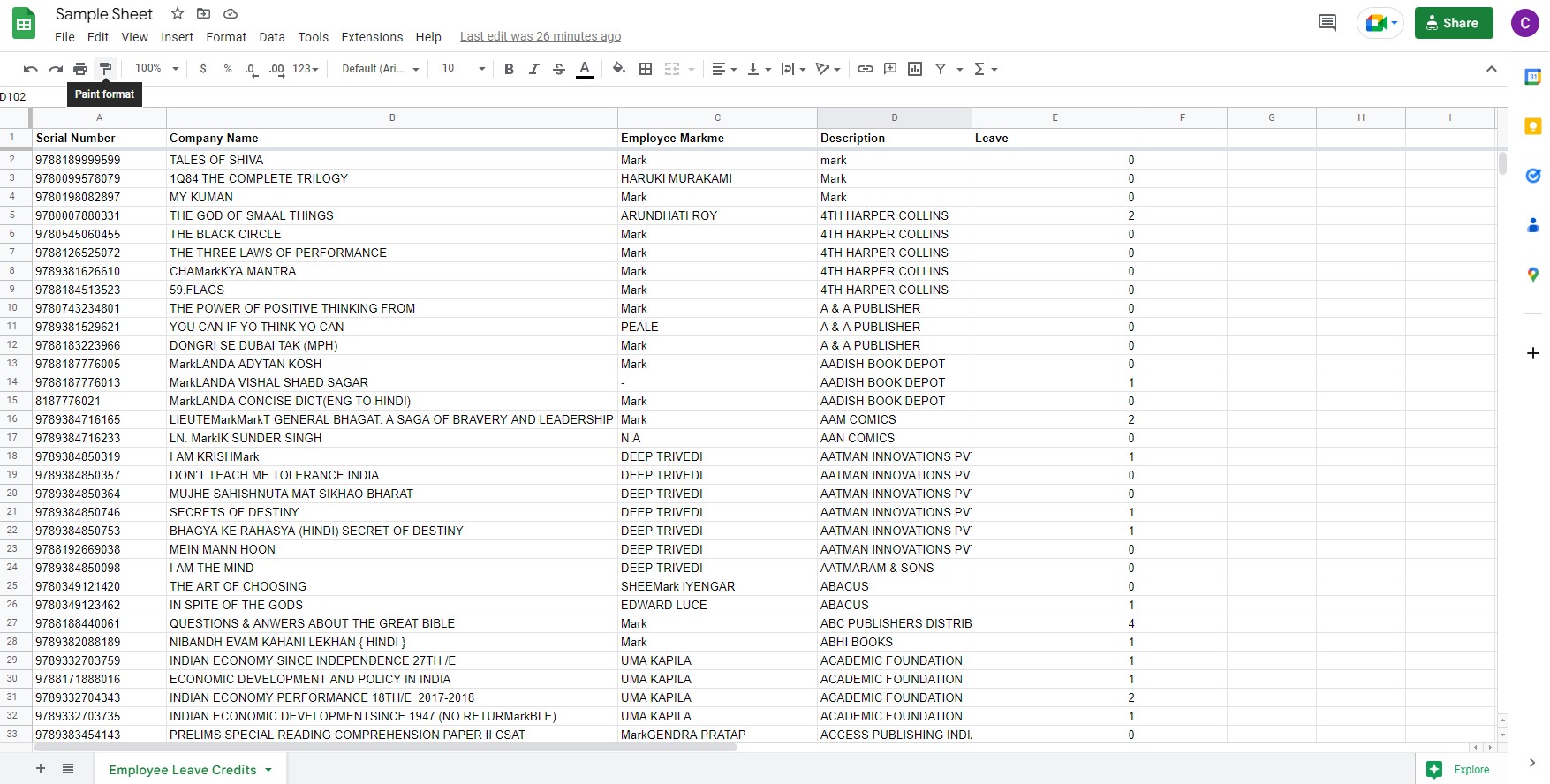Image resolution: width=1550 pixels, height=784 pixels.
Task: Open vertical align dropdown
Action: 759,69
